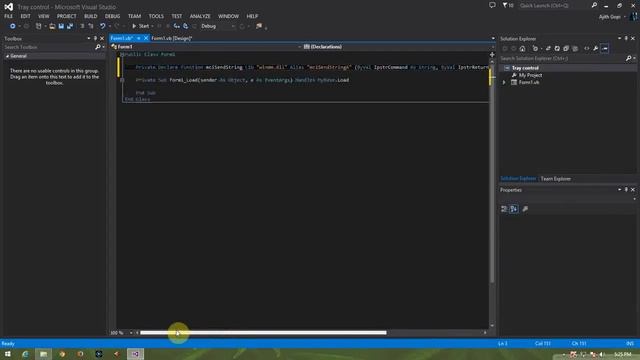The height and width of the screenshot is (360, 640).
Task: Click the Save All toolbar icon
Action: [70, 26]
